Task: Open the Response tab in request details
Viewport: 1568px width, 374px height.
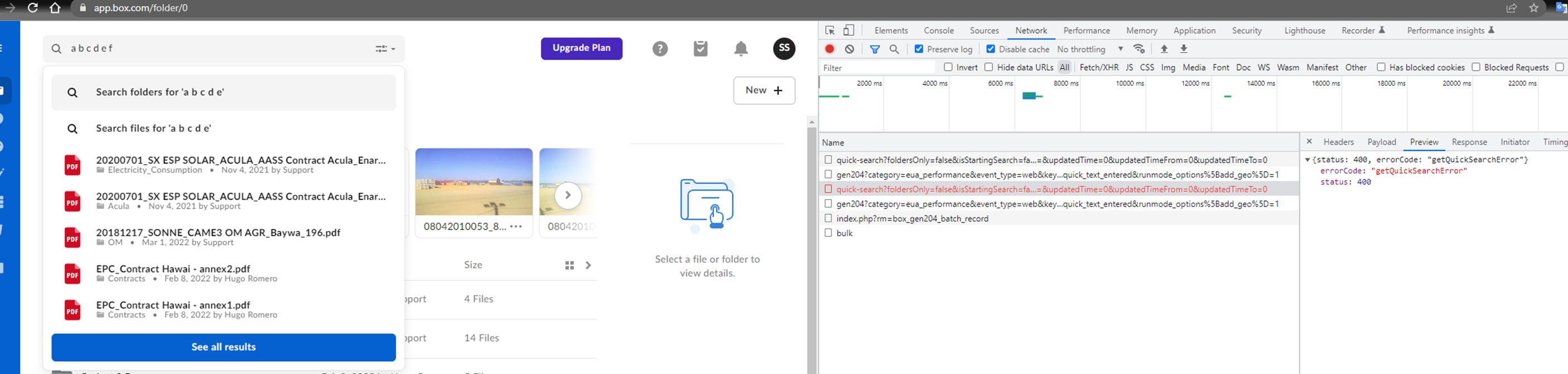Action: [x=1469, y=142]
